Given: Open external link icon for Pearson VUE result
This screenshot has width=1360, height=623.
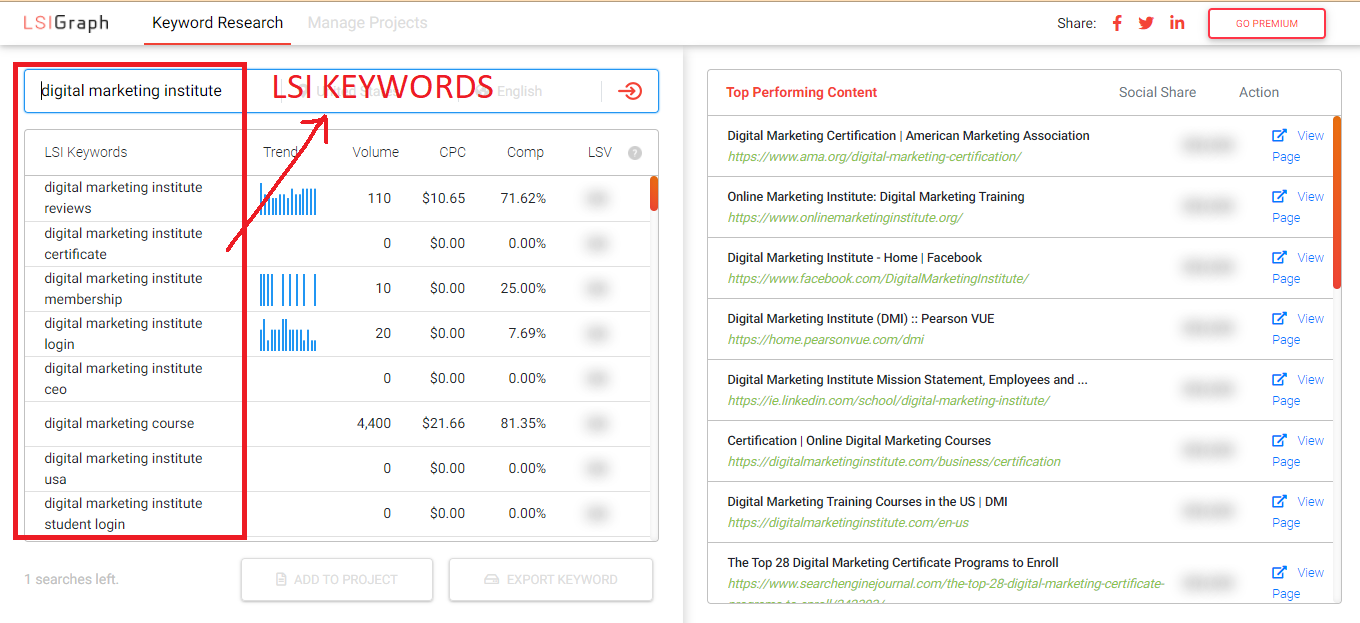Looking at the screenshot, I should [1279, 318].
